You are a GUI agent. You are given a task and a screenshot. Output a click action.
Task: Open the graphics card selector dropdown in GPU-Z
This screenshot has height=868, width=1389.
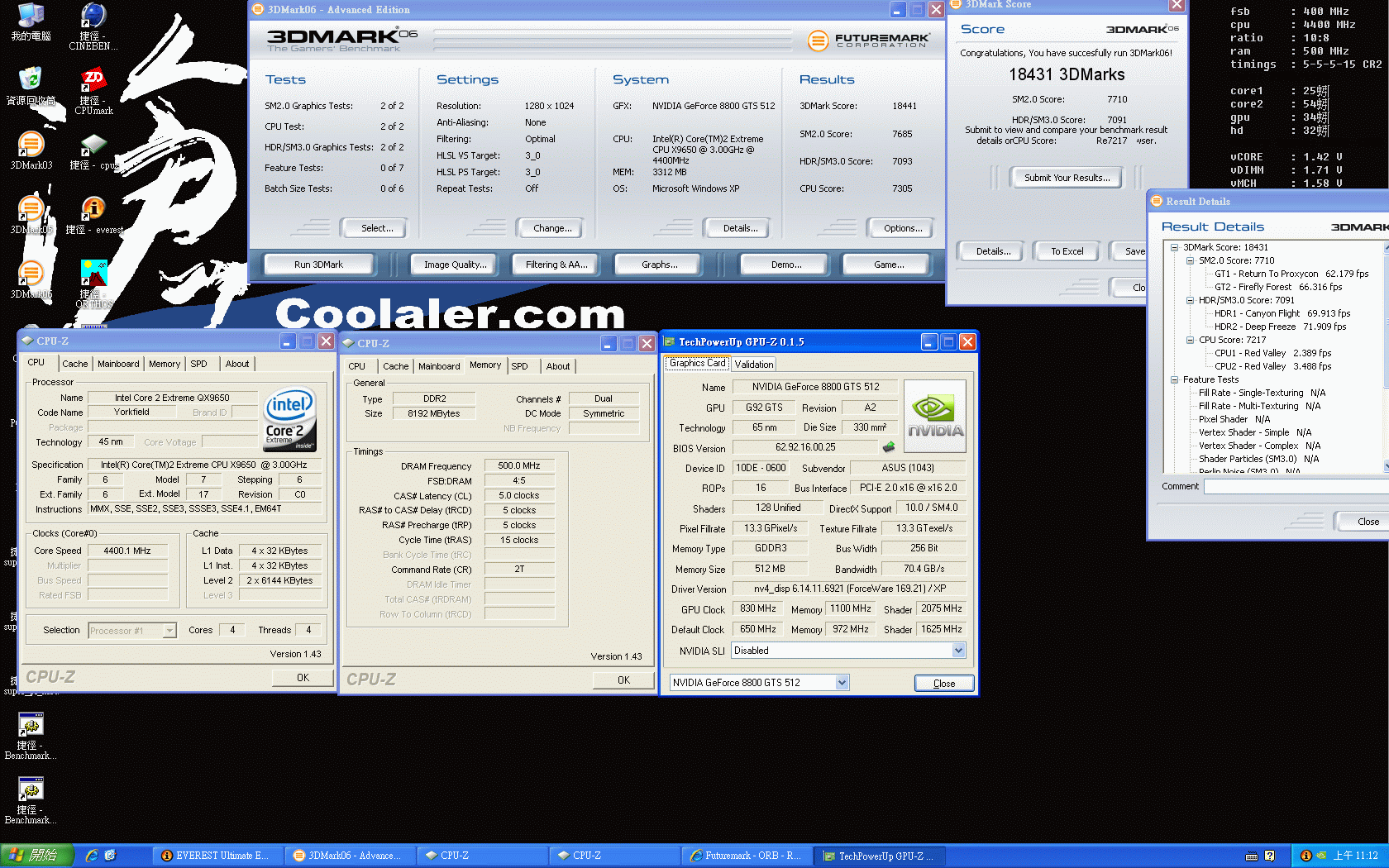[x=842, y=683]
